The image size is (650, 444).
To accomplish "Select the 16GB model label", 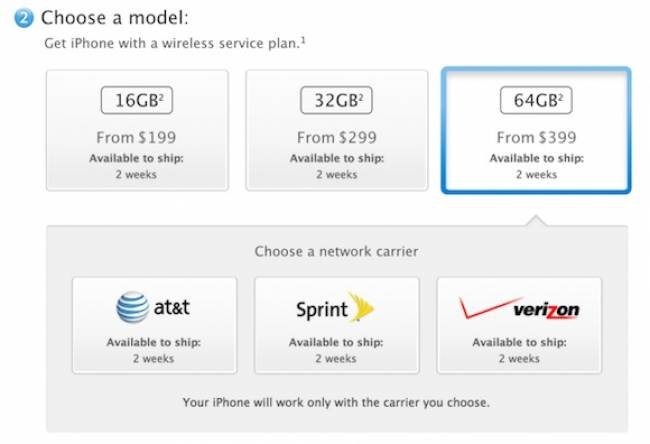I will [x=137, y=100].
